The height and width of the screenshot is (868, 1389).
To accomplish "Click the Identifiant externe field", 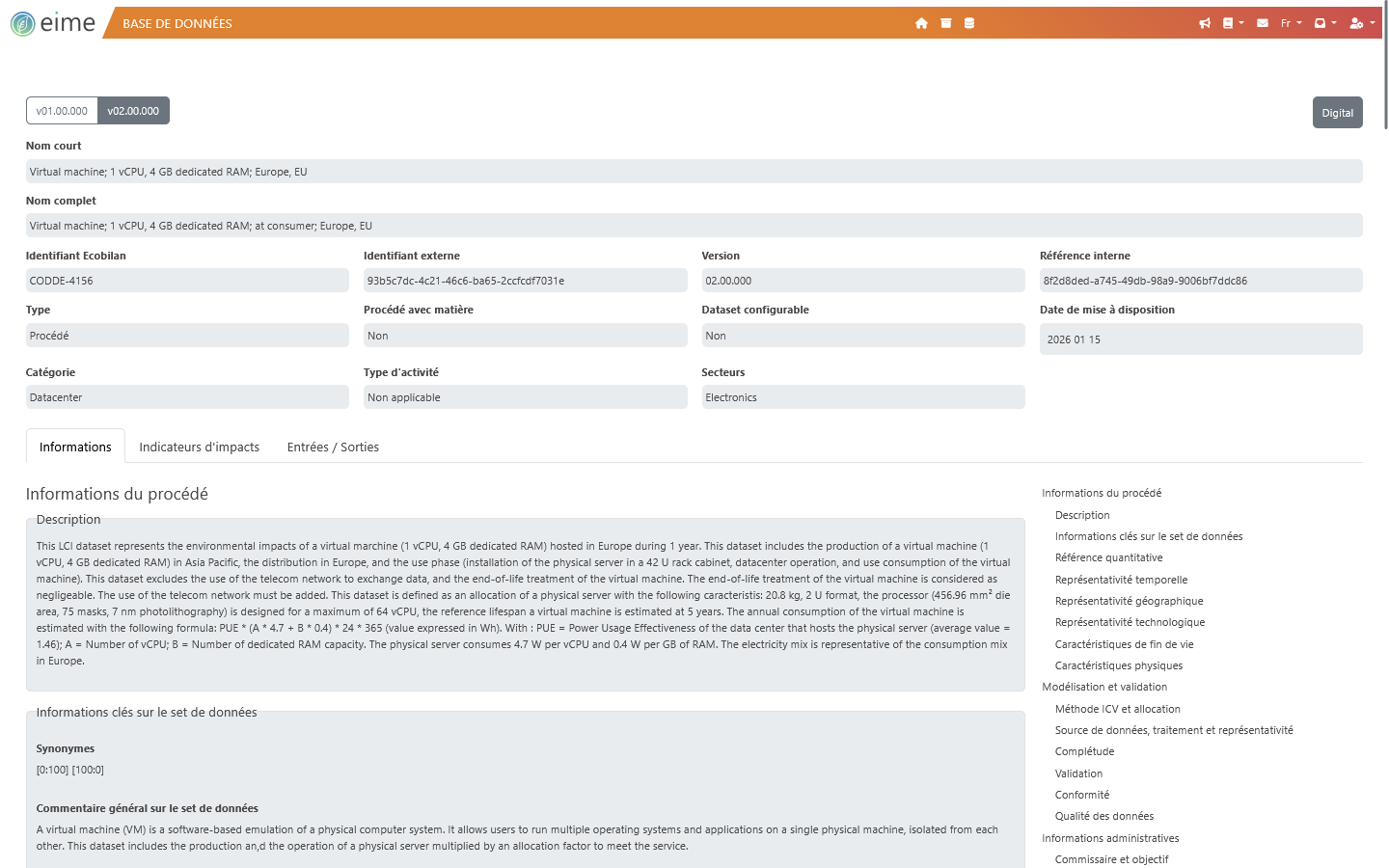I will point(525,281).
